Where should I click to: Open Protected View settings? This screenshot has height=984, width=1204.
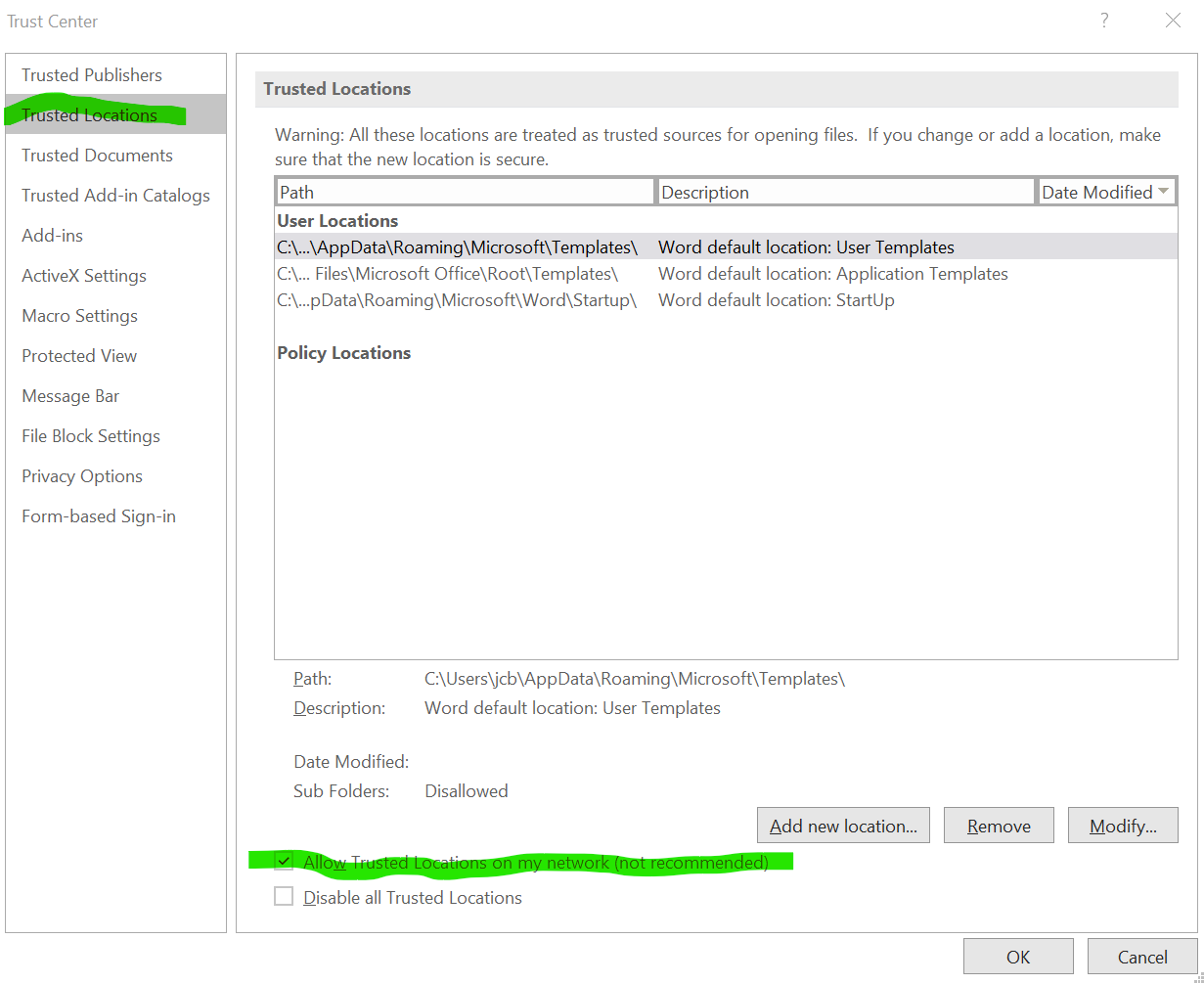pos(78,355)
